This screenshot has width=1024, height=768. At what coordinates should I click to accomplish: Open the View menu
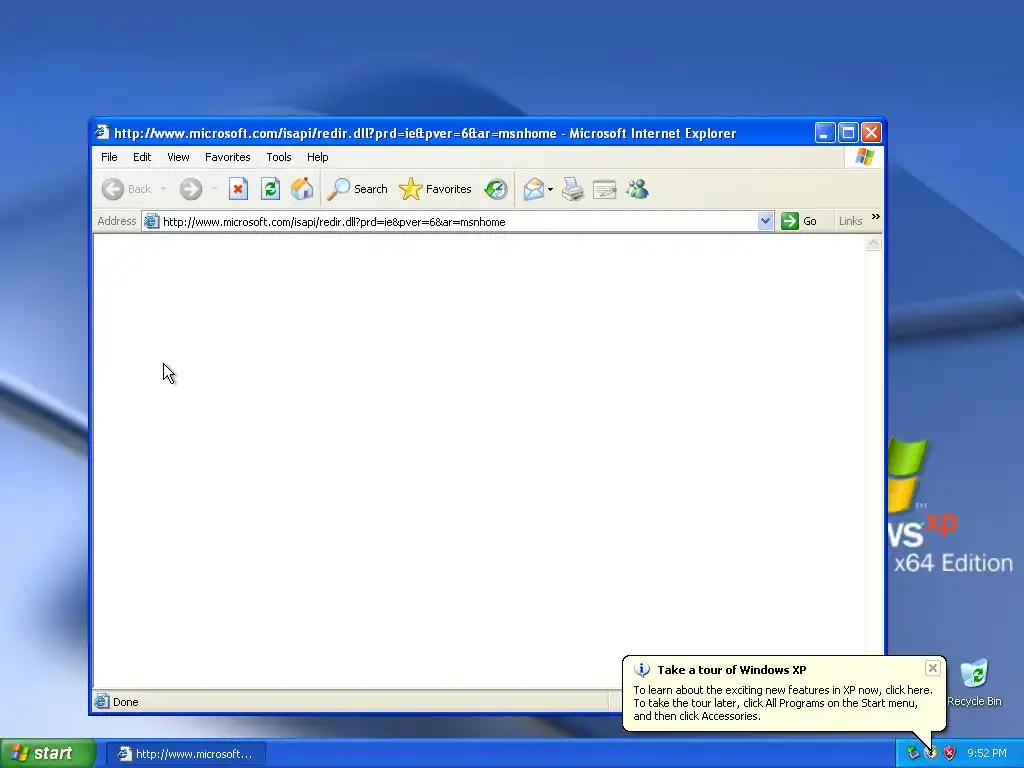pos(178,157)
